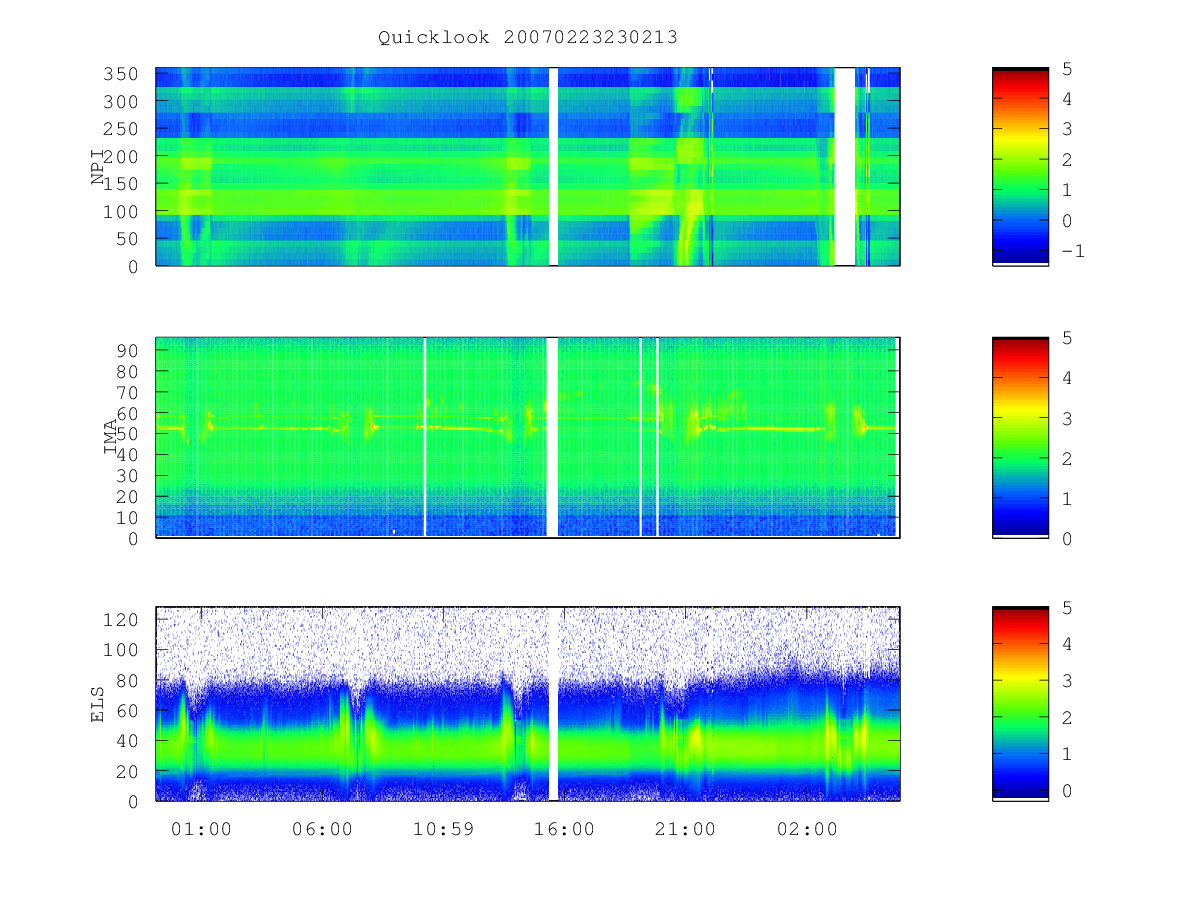Select the 02:00 time tick label
The height and width of the screenshot is (900, 1200).
[x=807, y=830]
